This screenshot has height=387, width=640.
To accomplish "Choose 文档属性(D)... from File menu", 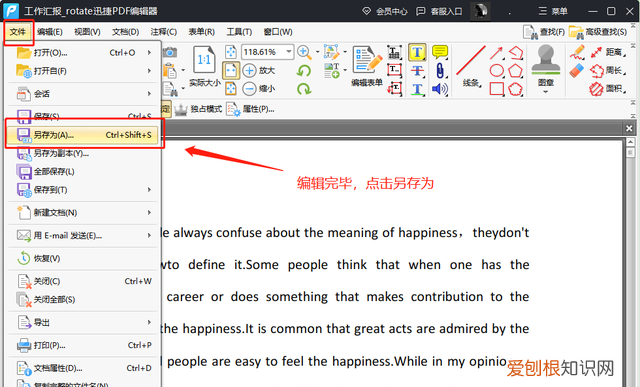I will (x=82, y=368).
